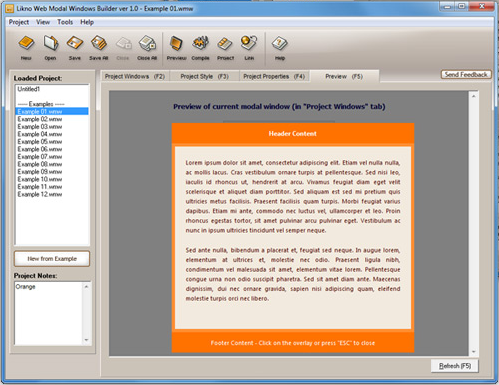Click Project Notes scrollbar down arrow
The width and height of the screenshot is (499, 385).
click(x=86, y=340)
